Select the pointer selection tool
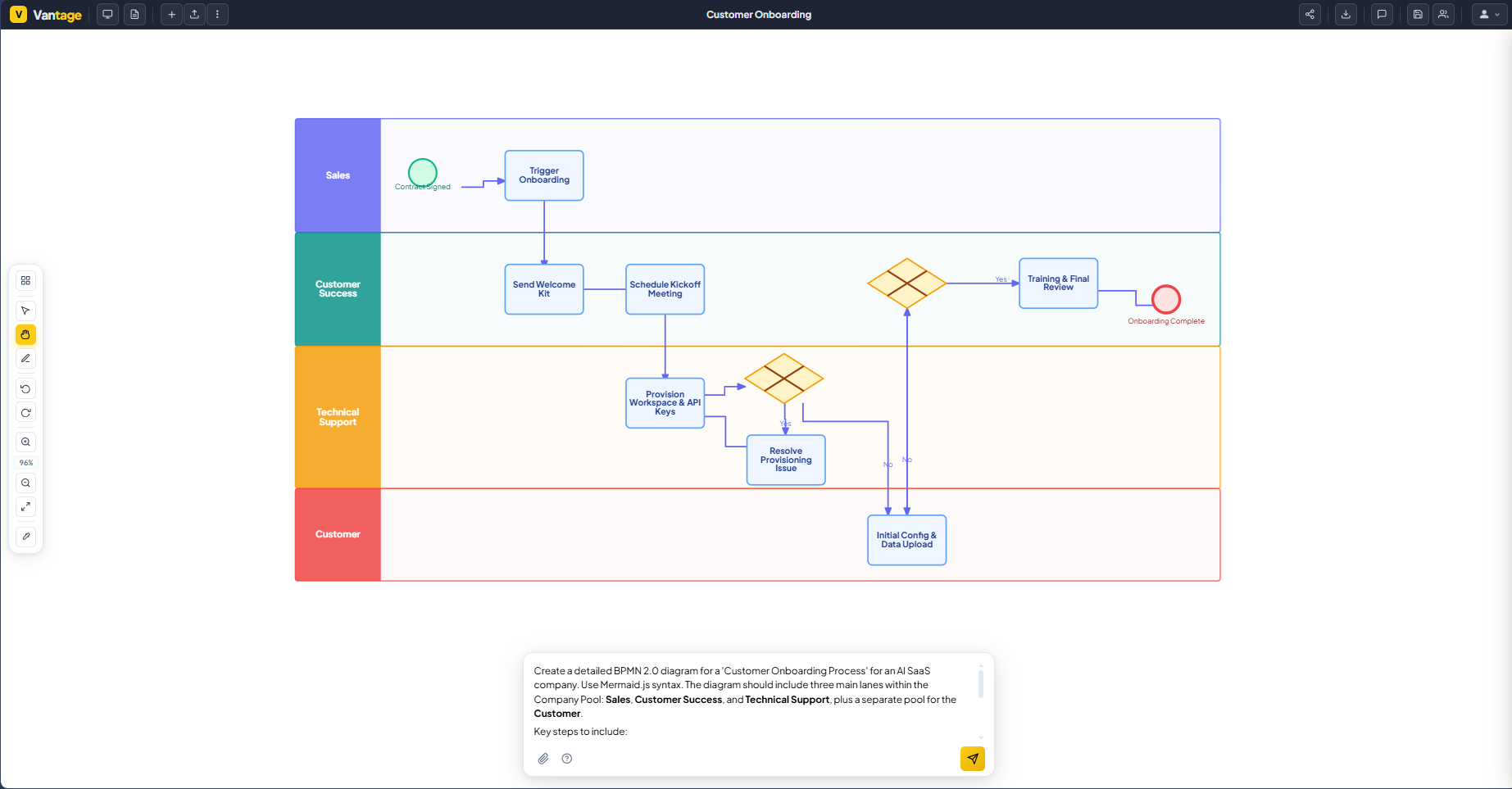 pyautogui.click(x=25, y=311)
